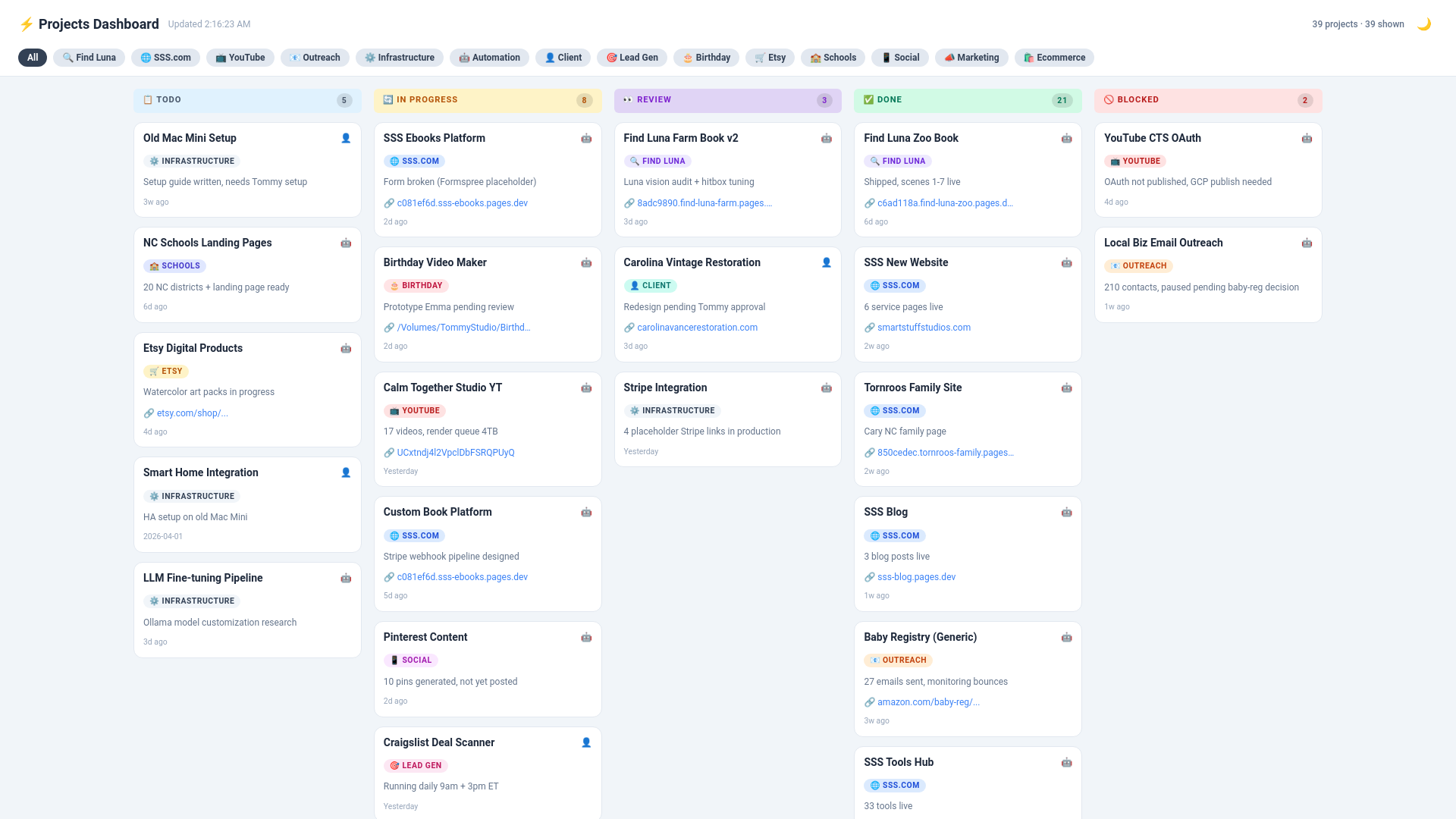Click the robot icon on Etsy Digital Products

click(x=346, y=348)
